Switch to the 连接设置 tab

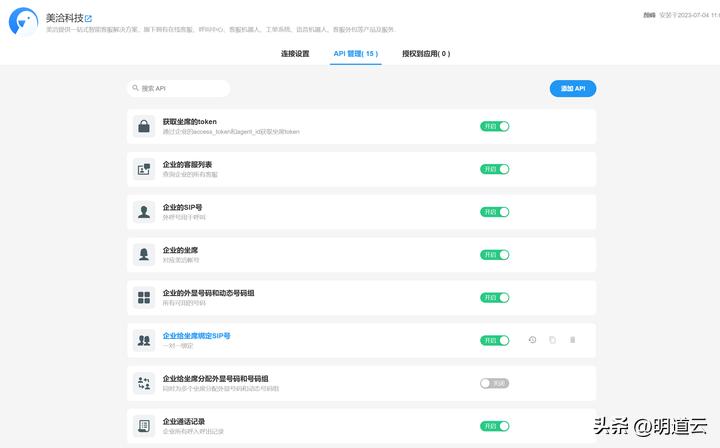295,54
